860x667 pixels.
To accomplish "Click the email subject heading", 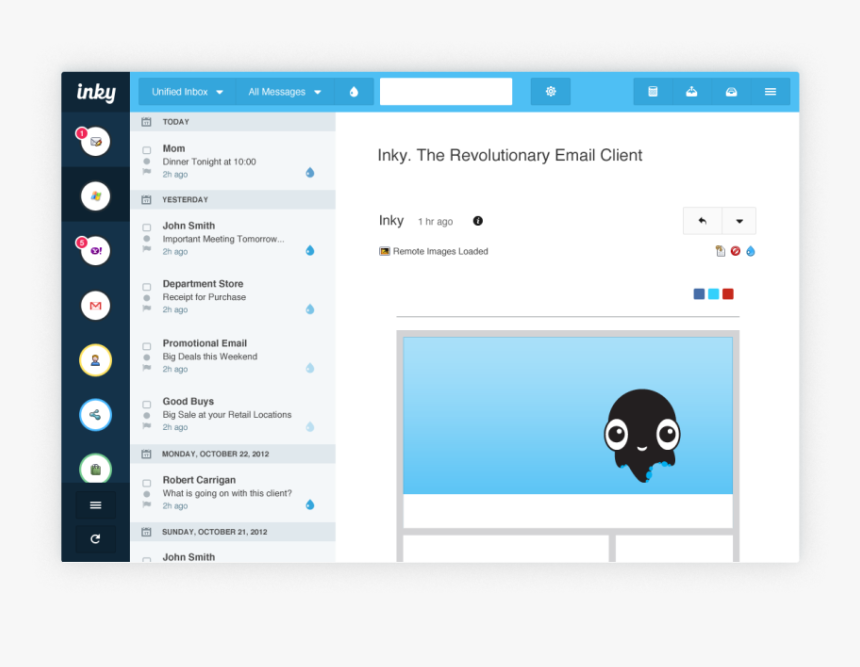I will [x=510, y=155].
